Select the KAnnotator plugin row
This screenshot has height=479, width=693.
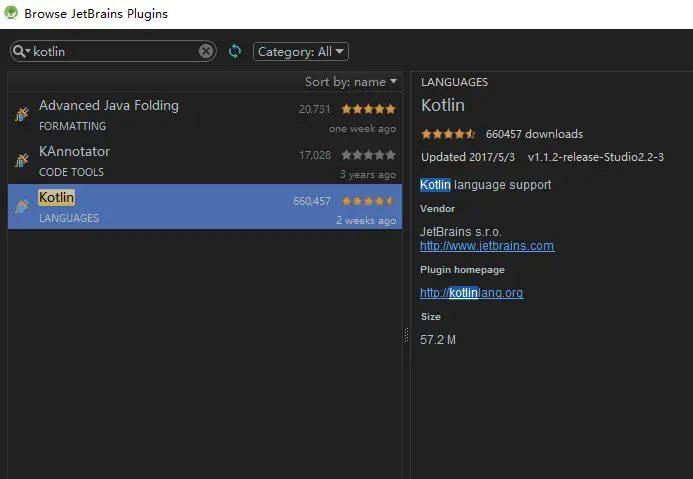[x=205, y=161]
